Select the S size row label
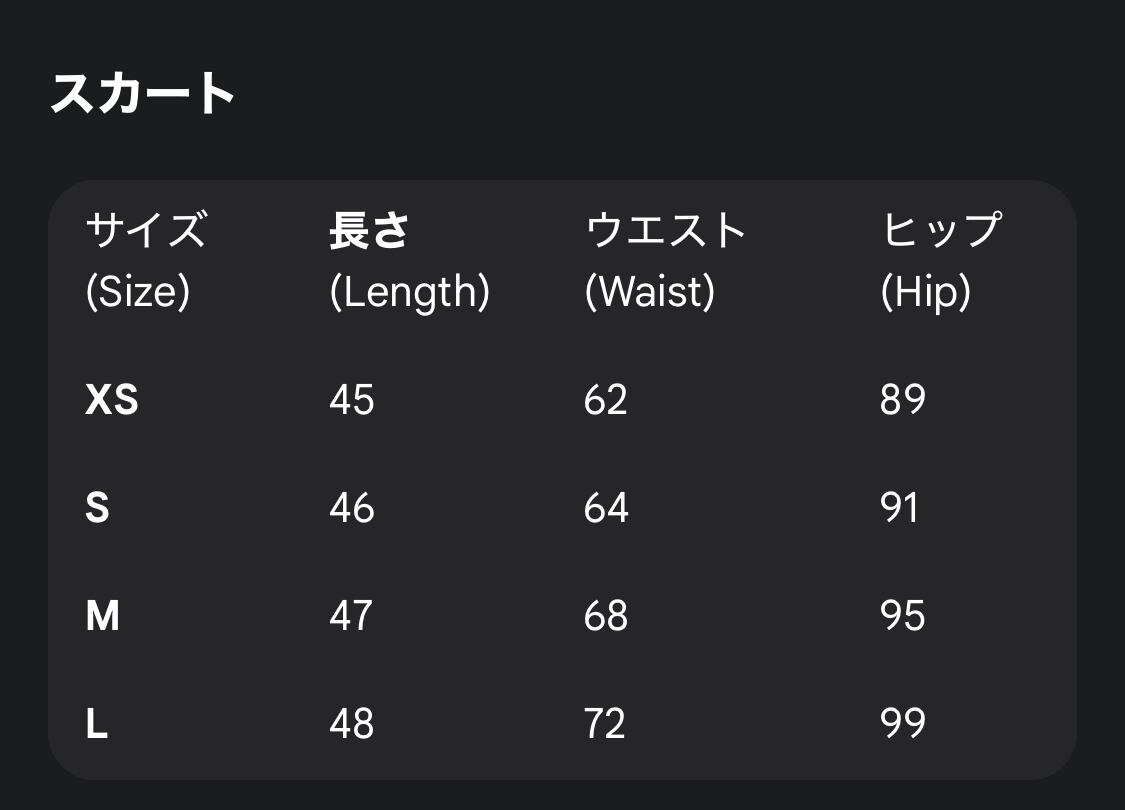 (x=97, y=508)
